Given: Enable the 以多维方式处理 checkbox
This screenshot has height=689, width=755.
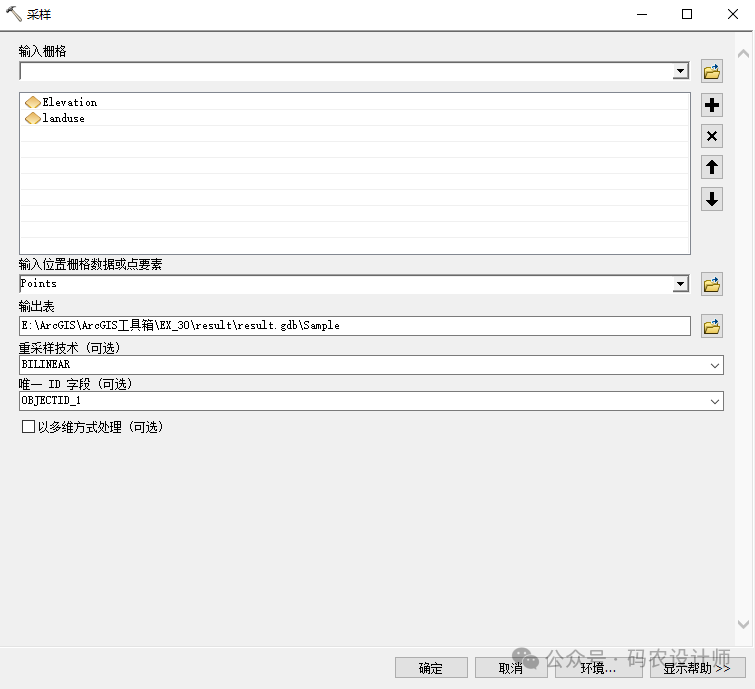Looking at the screenshot, I should pyautogui.click(x=28, y=427).
